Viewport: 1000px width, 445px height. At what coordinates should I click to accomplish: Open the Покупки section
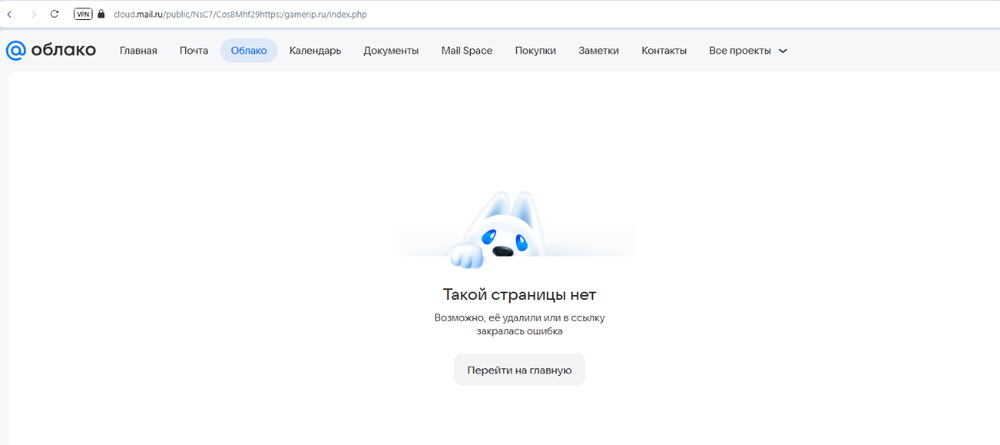point(535,51)
